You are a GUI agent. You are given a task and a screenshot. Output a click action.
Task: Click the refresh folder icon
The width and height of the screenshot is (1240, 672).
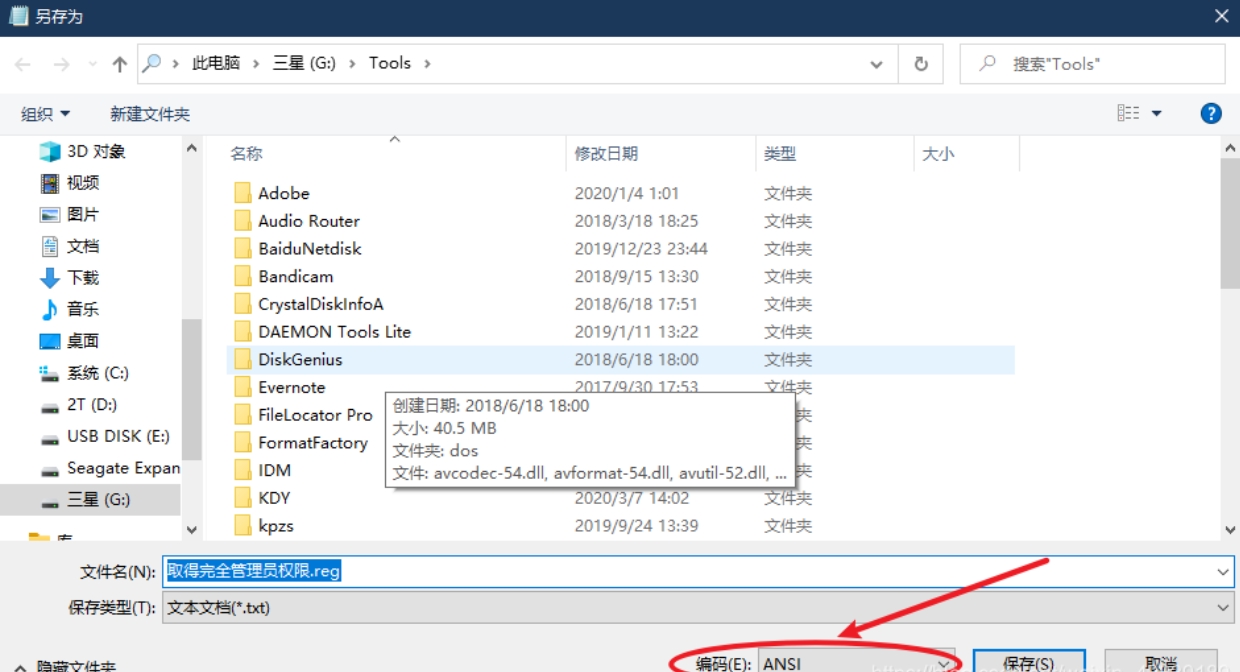coord(920,64)
